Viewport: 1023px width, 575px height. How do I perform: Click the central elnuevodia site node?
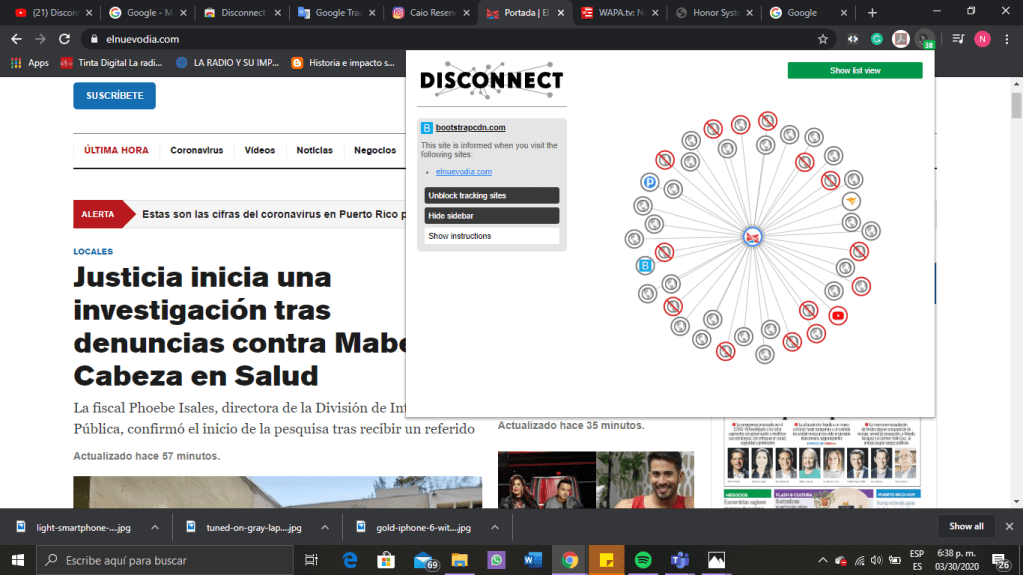[x=753, y=236]
